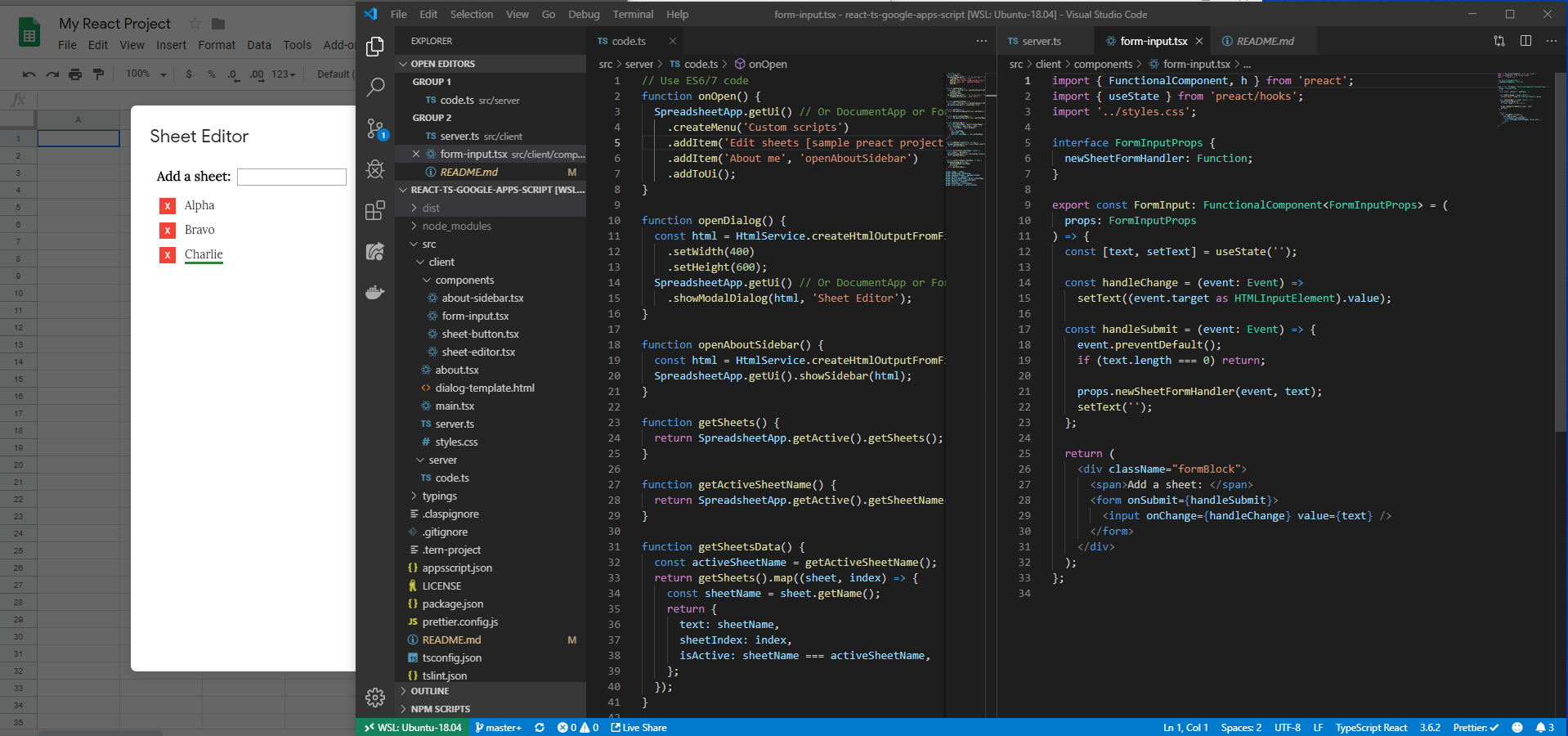The height and width of the screenshot is (736, 1568).
Task: Collapse the src folder
Action: tap(491, 244)
